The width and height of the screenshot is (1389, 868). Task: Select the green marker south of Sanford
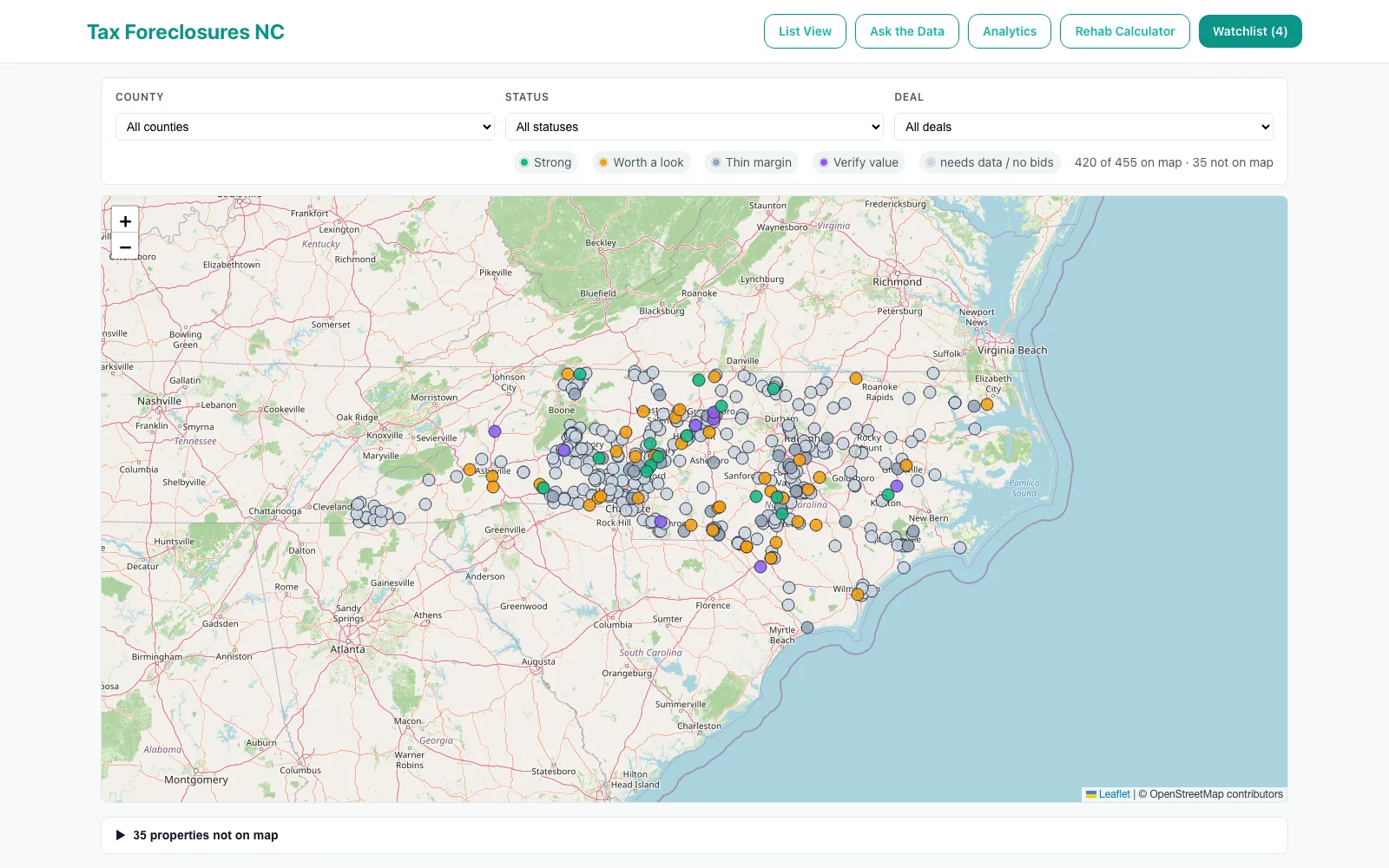tap(756, 496)
